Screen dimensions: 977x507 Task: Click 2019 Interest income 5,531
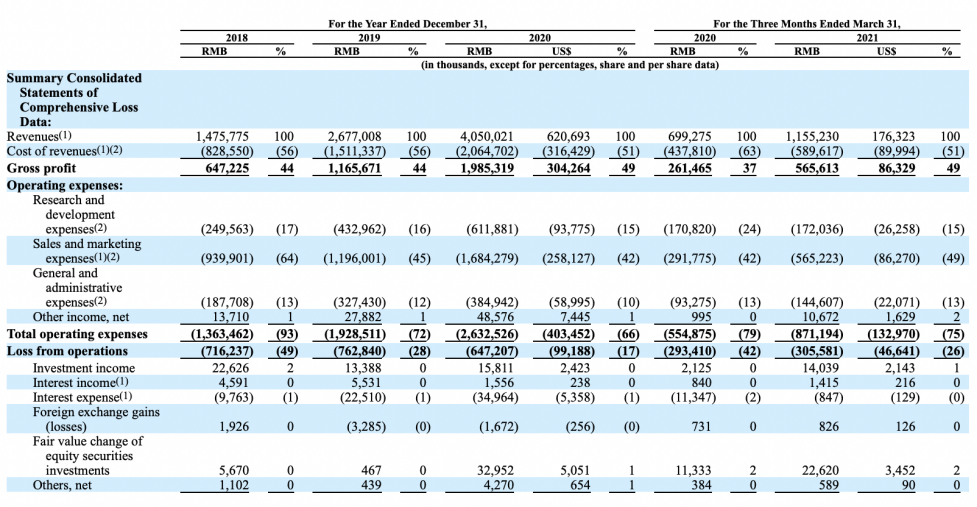[x=365, y=383]
